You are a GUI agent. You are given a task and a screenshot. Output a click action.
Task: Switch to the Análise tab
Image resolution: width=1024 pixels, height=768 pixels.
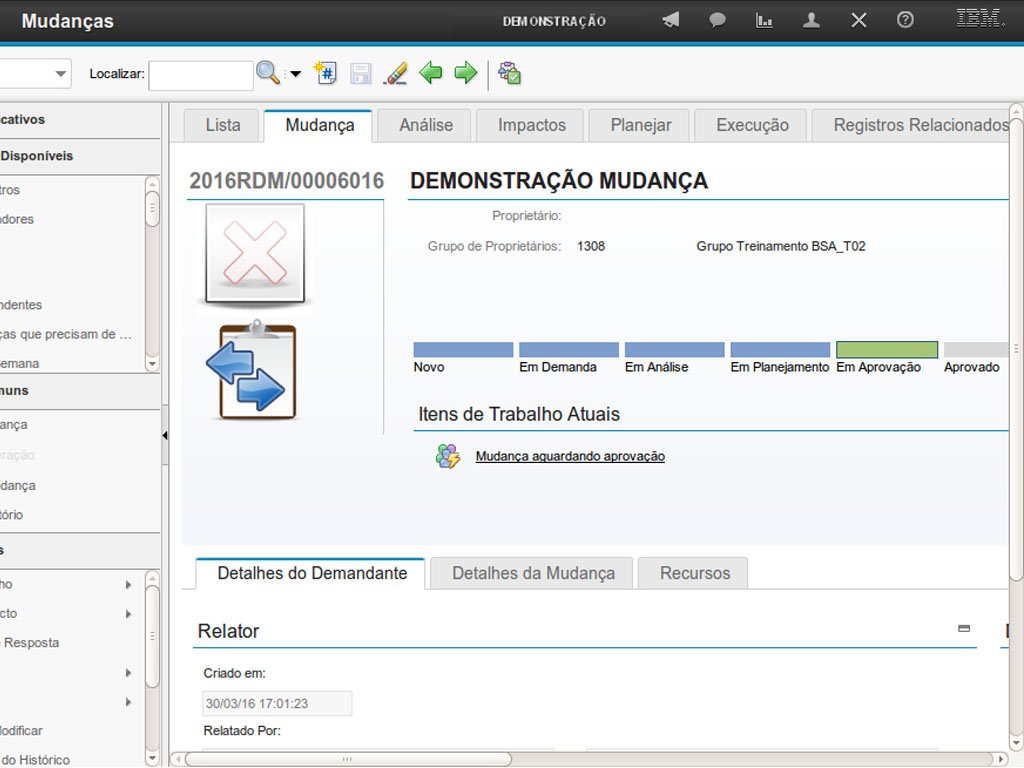426,125
